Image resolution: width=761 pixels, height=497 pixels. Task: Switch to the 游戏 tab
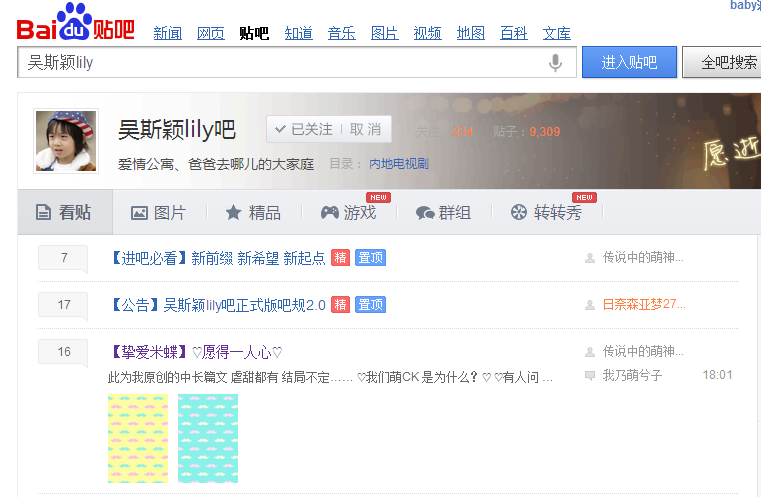click(348, 213)
